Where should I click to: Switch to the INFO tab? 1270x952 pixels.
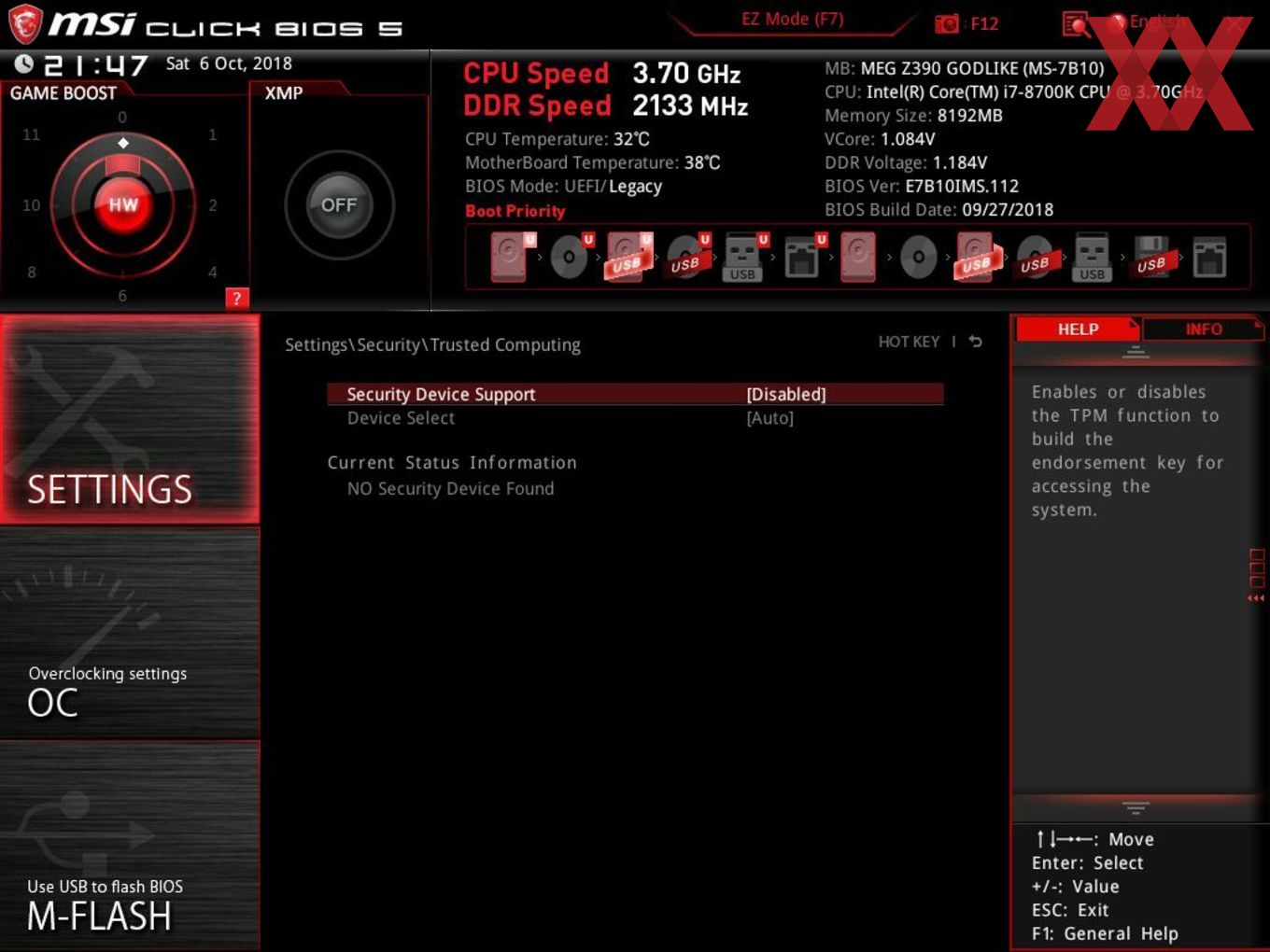pyautogui.click(x=1204, y=329)
